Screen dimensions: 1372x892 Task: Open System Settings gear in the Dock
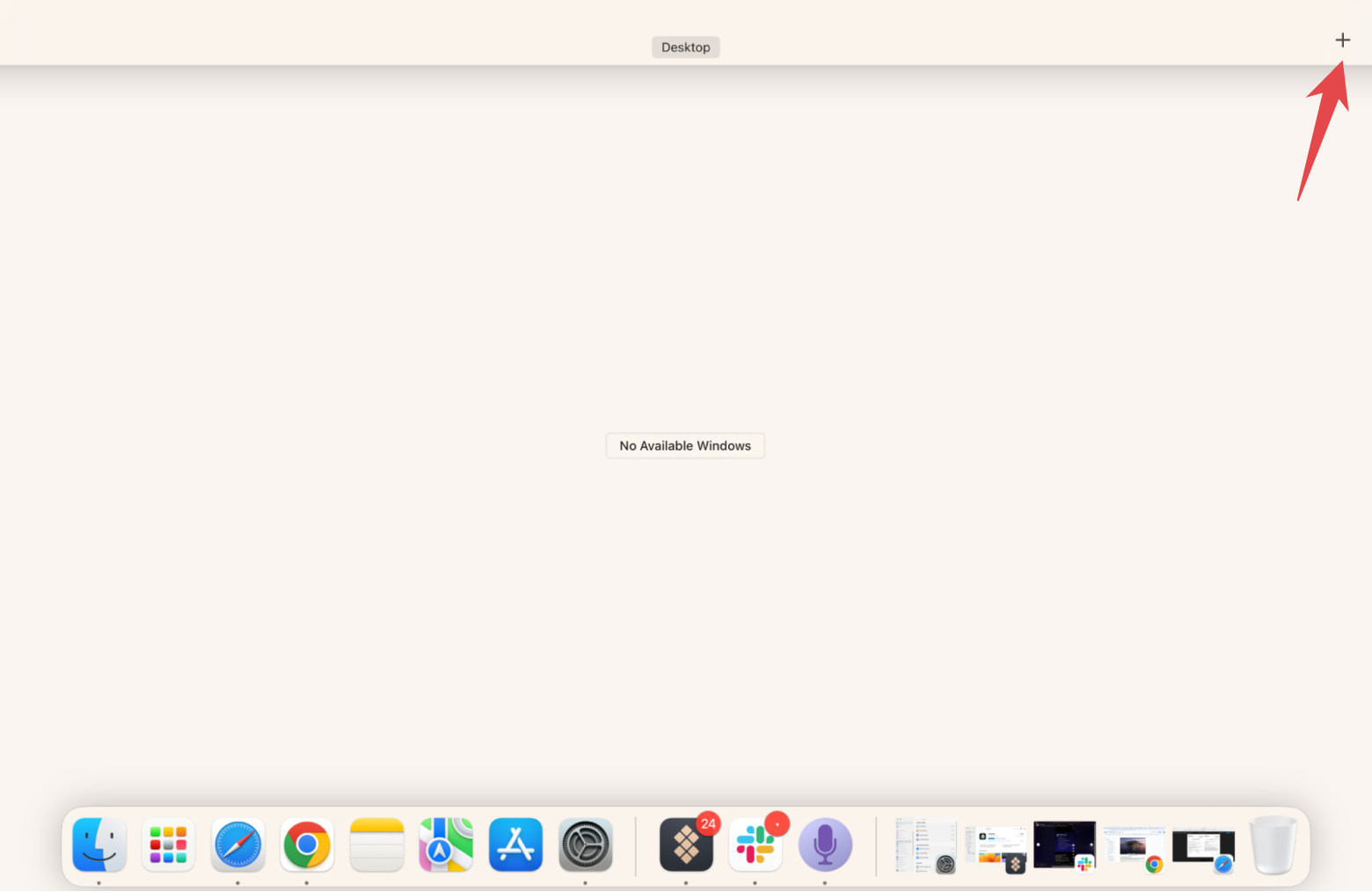click(586, 844)
